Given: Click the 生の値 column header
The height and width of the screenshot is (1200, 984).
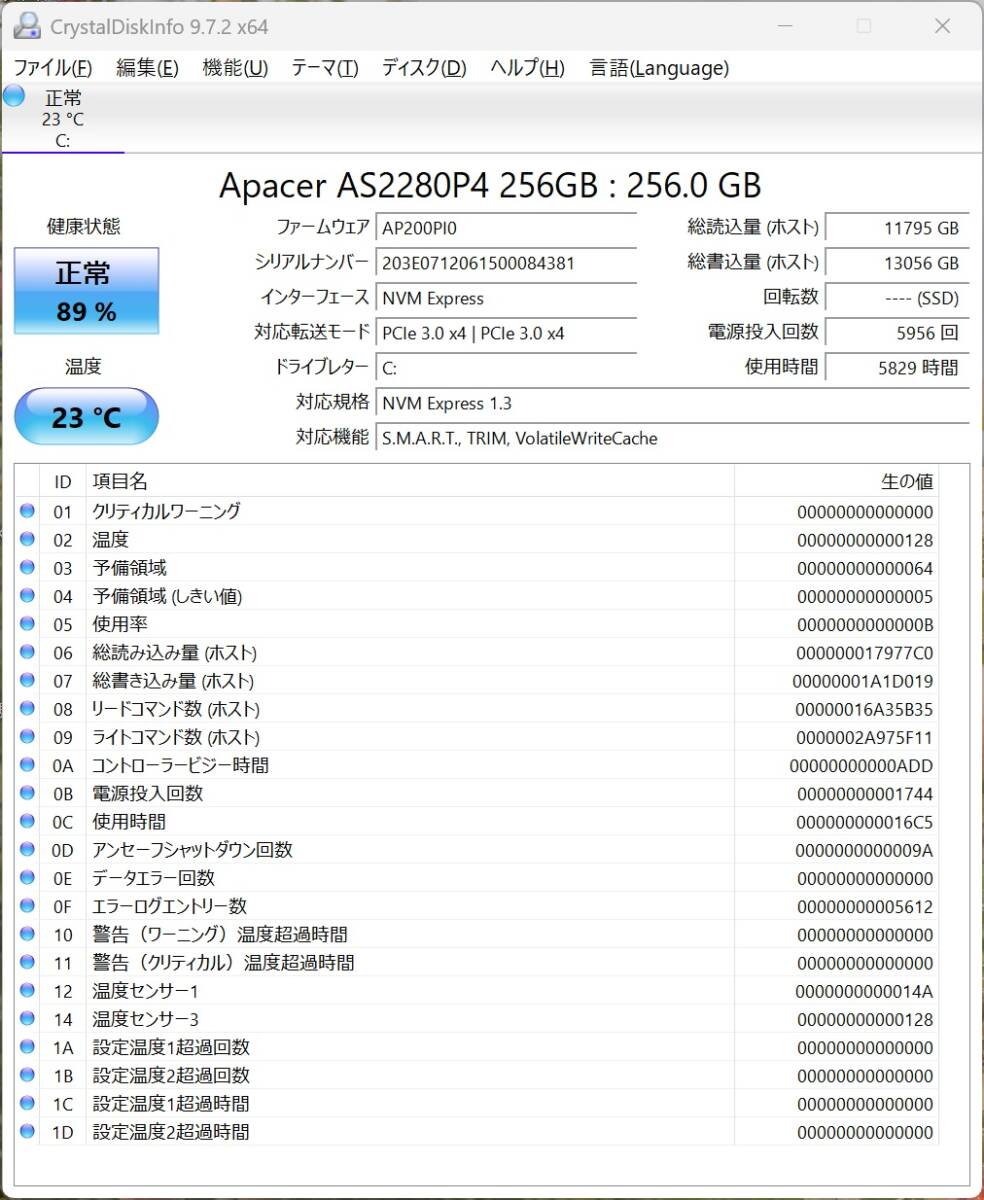Looking at the screenshot, I should click(836, 482).
